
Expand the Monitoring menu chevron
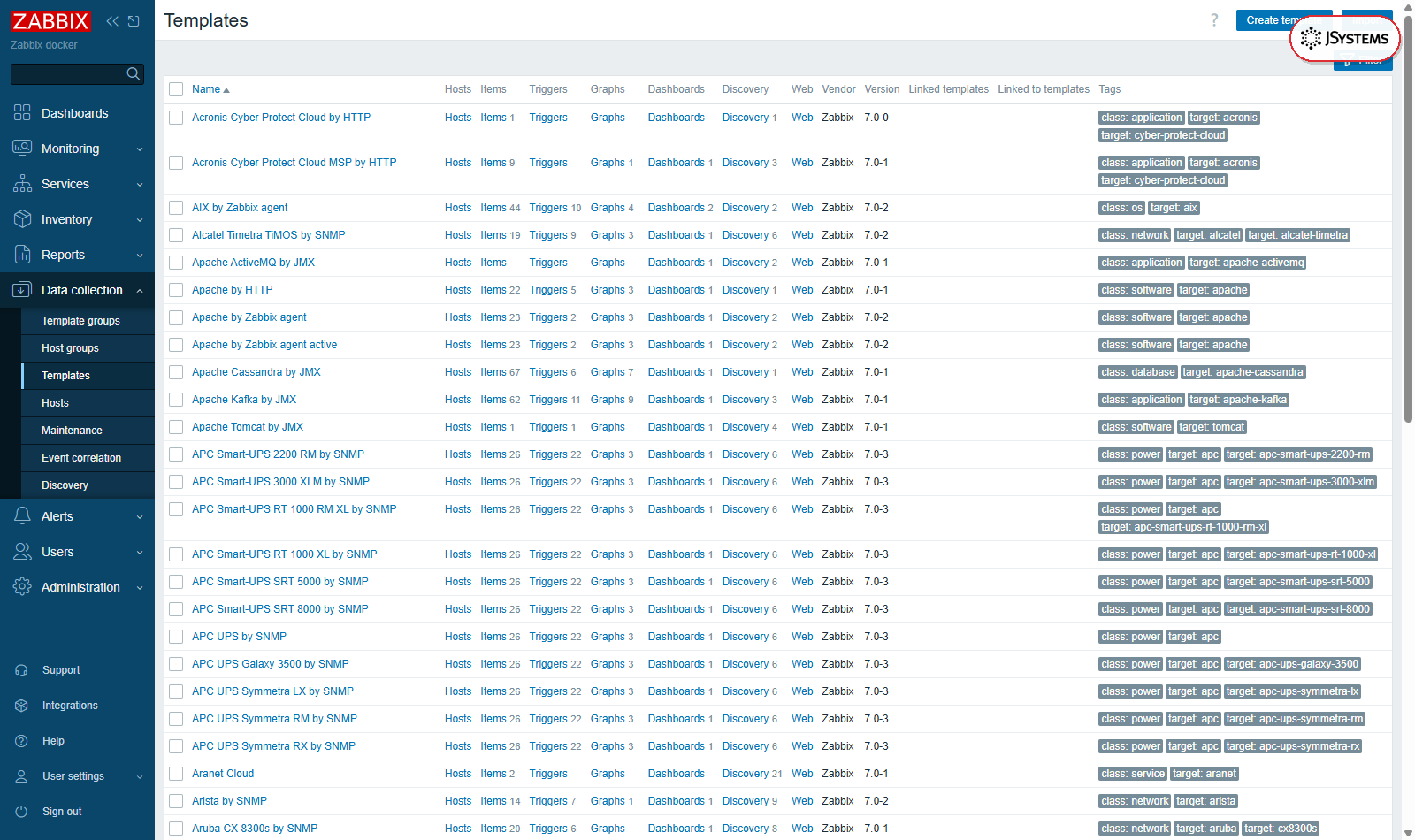point(140,149)
